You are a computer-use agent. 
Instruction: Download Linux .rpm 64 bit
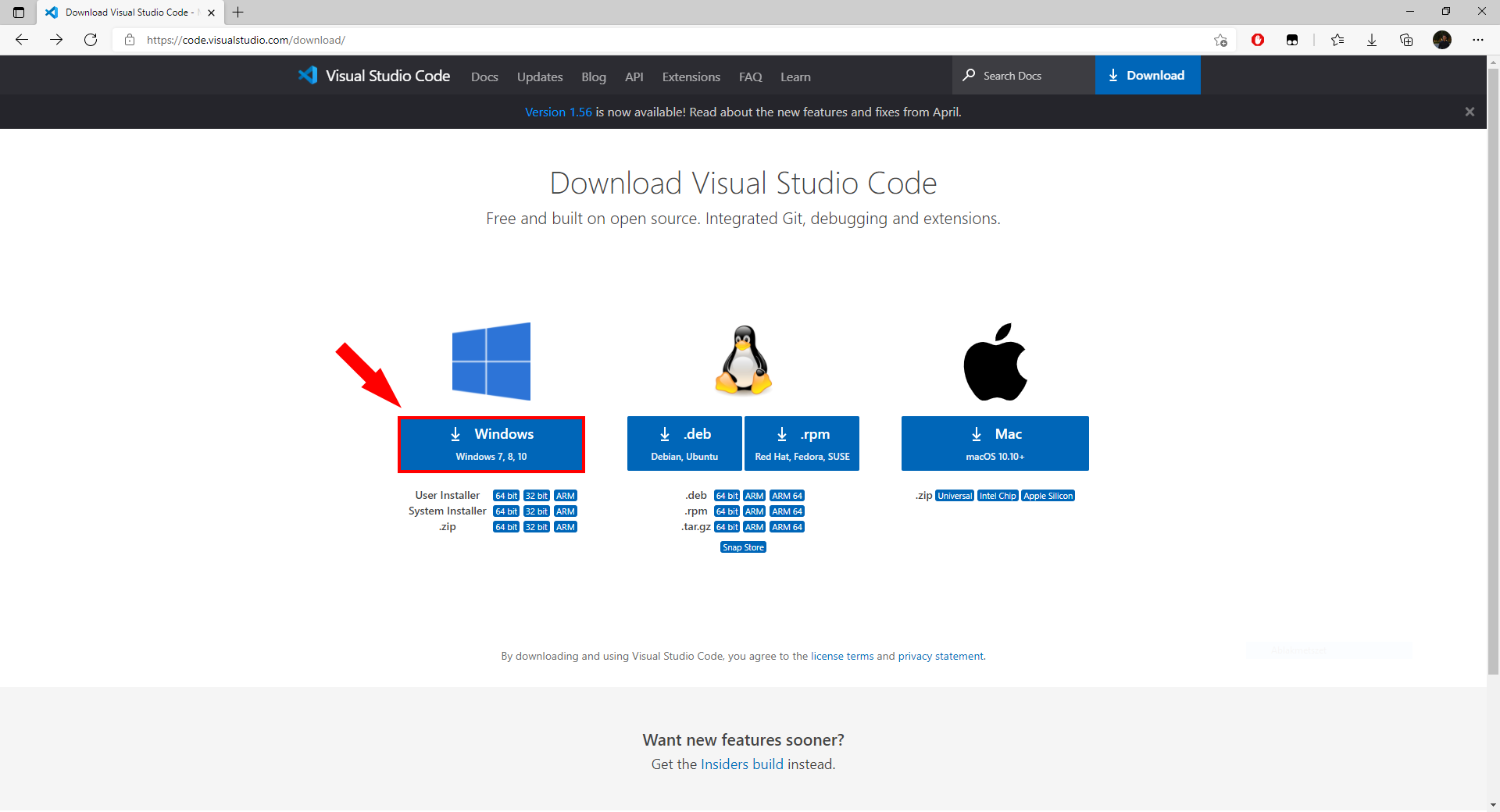[x=727, y=511]
